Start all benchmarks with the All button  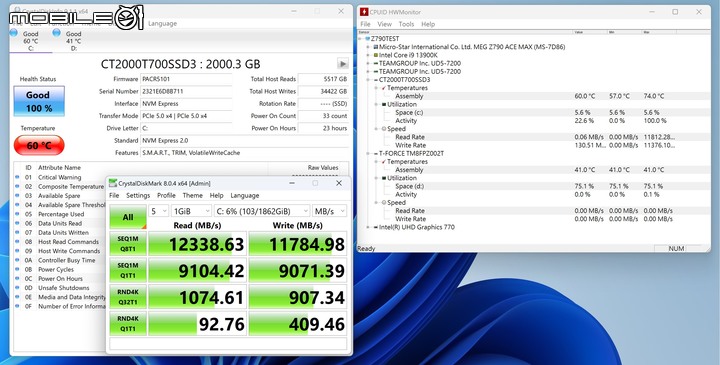click(x=128, y=217)
